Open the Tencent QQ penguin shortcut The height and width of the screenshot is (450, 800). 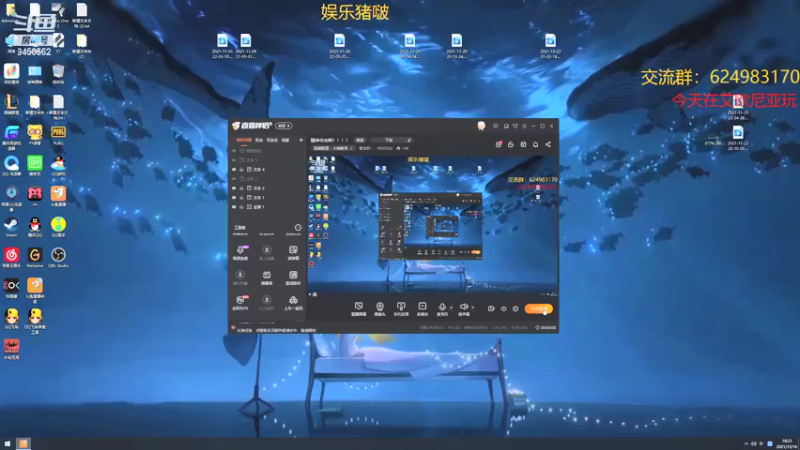pyautogui.click(x=35, y=227)
